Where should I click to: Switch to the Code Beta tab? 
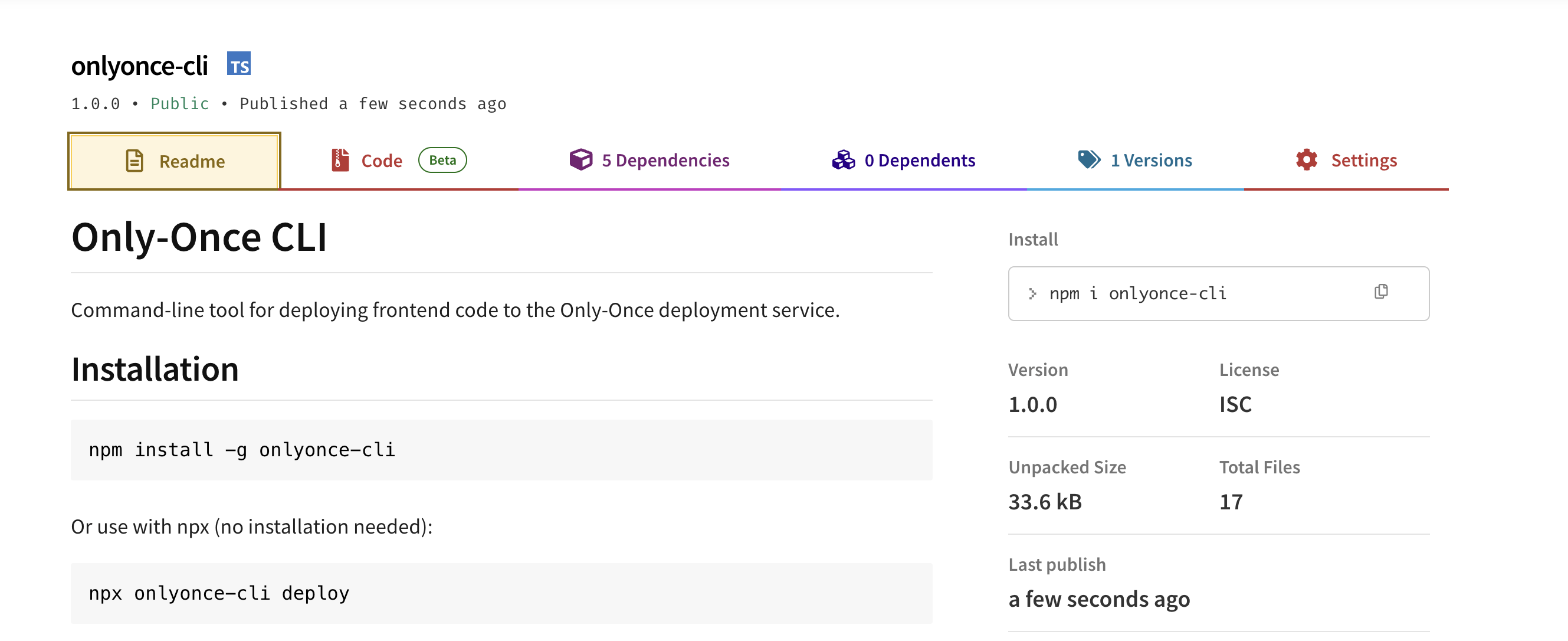pos(381,161)
